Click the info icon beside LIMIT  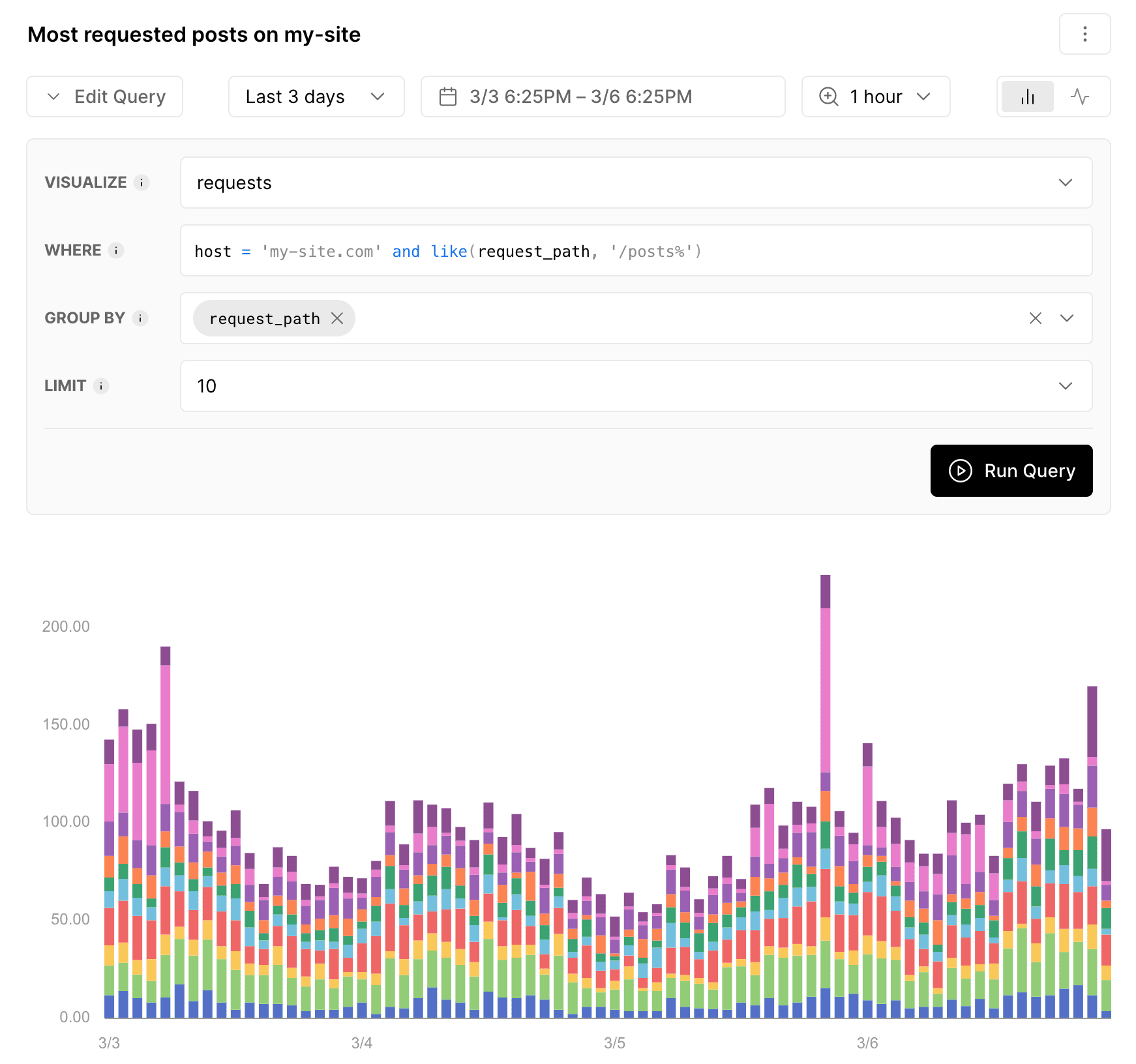click(102, 386)
